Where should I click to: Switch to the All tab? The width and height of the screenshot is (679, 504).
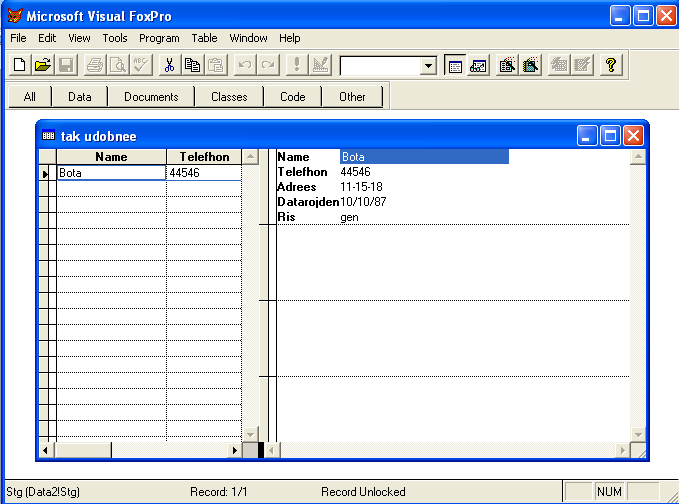click(30, 97)
